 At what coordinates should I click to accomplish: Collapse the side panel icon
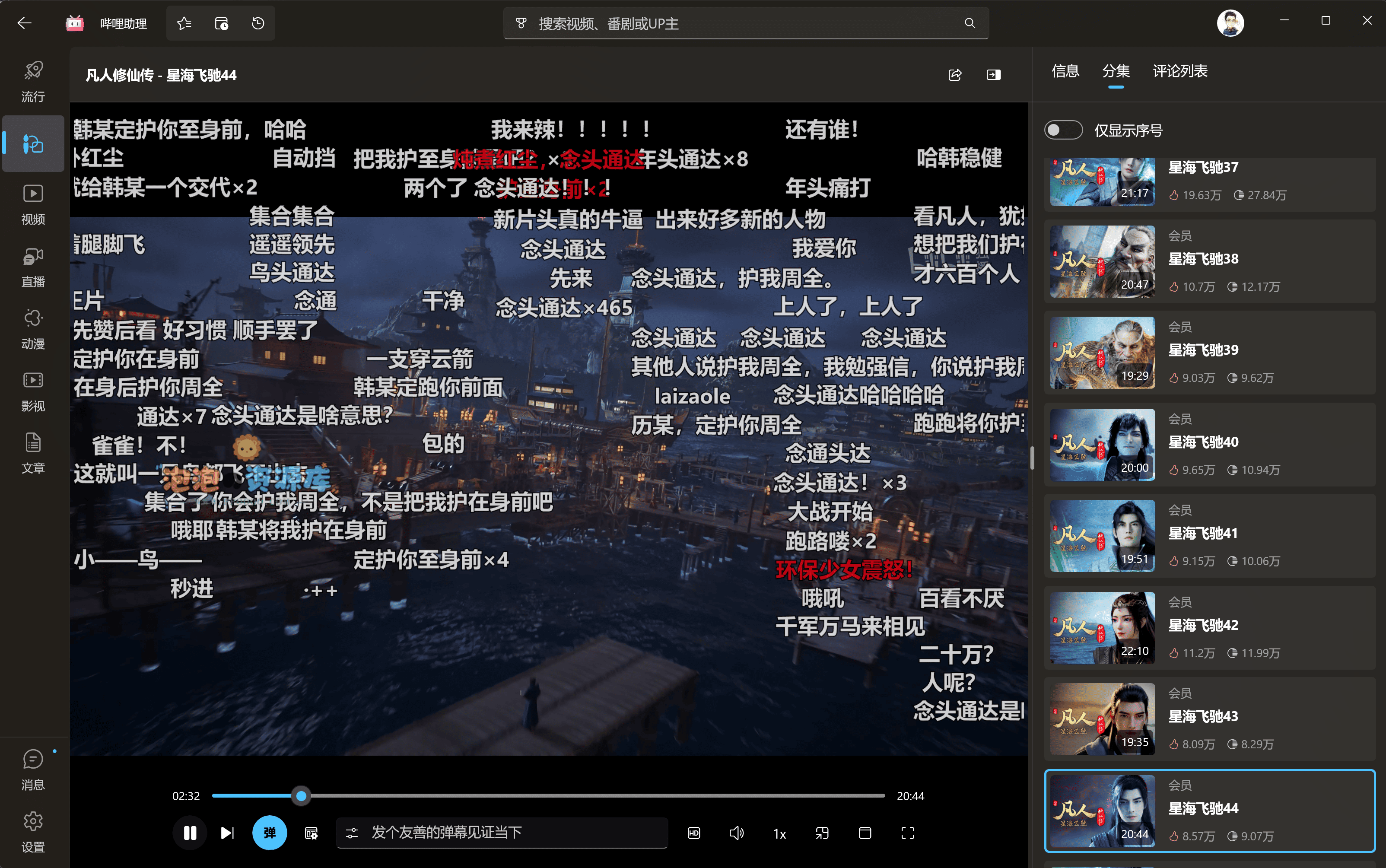click(993, 75)
